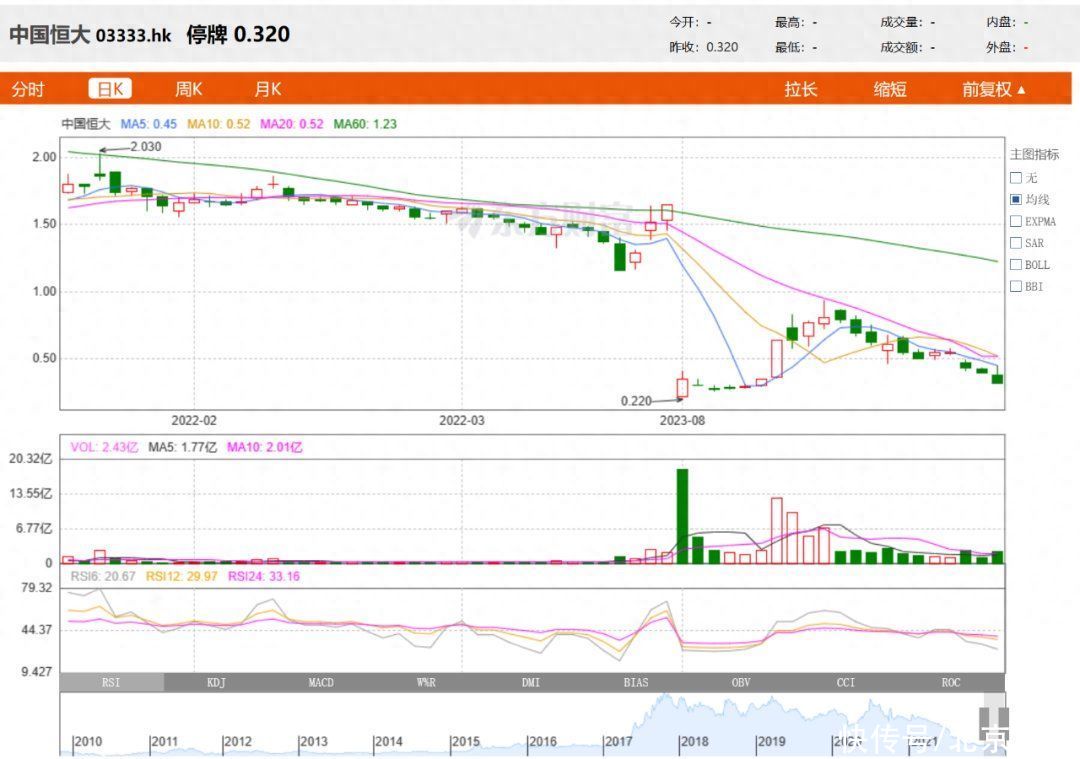Switch to the 分时 intraday tab
The height and width of the screenshot is (759, 1080).
(28, 90)
